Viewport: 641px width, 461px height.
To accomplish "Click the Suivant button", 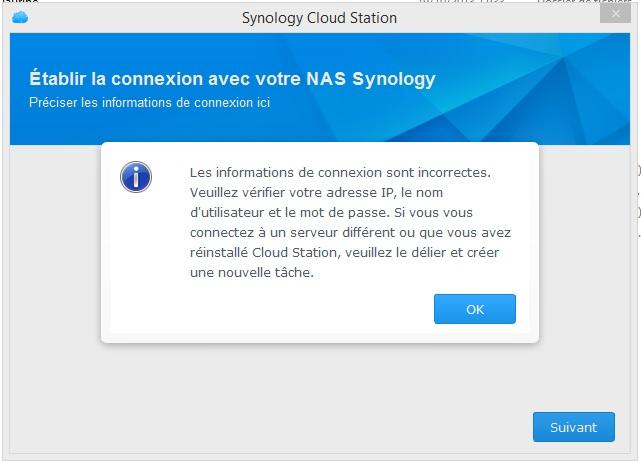I will pyautogui.click(x=574, y=427).
